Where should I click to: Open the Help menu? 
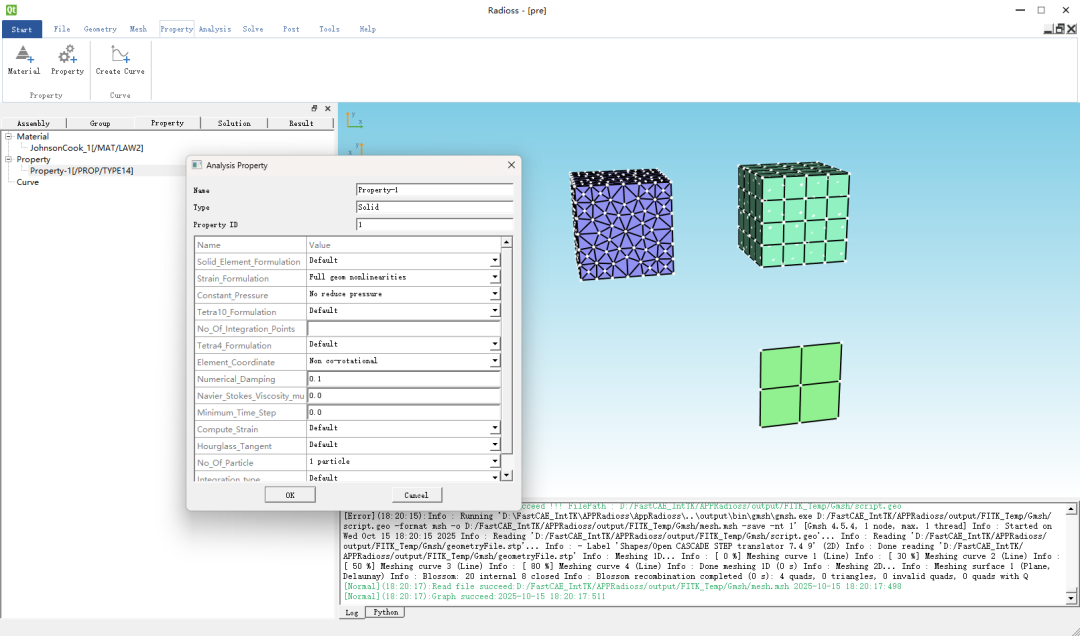click(x=367, y=29)
